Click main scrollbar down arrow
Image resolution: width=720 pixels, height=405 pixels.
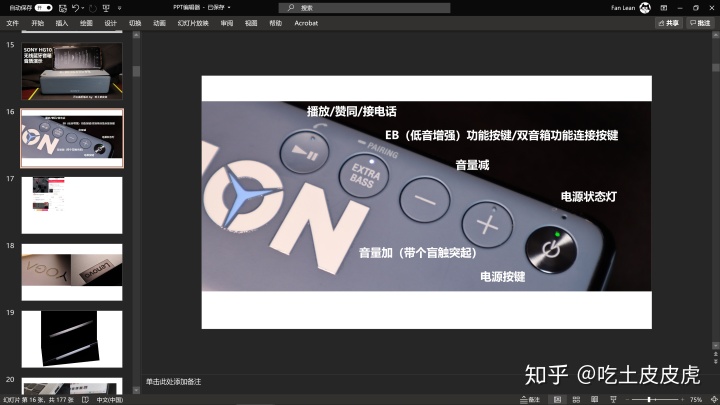[715, 345]
